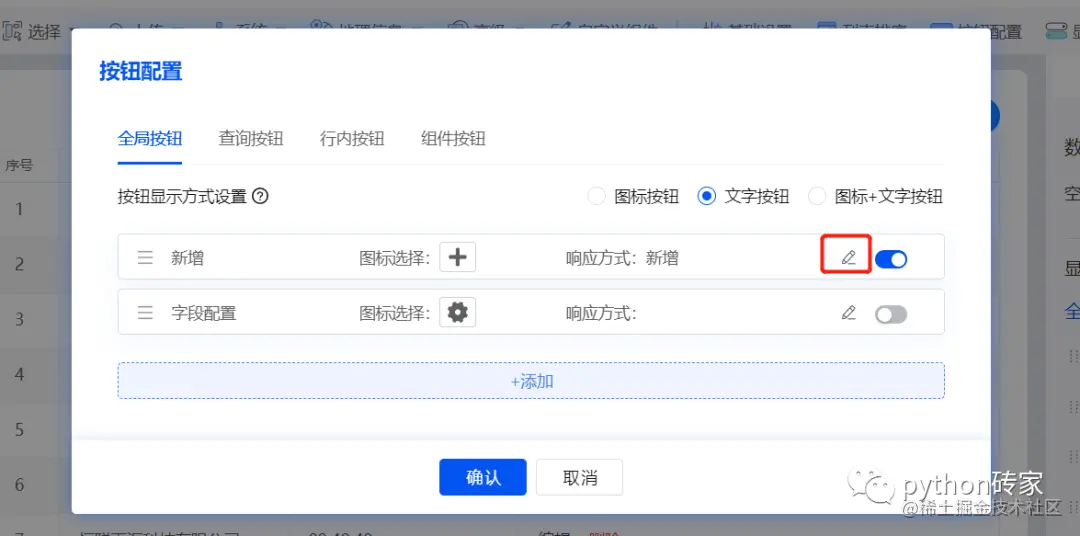Viewport: 1080px width, 536px height.
Task: Switch to the 全局按钮 tab
Action: (149, 138)
